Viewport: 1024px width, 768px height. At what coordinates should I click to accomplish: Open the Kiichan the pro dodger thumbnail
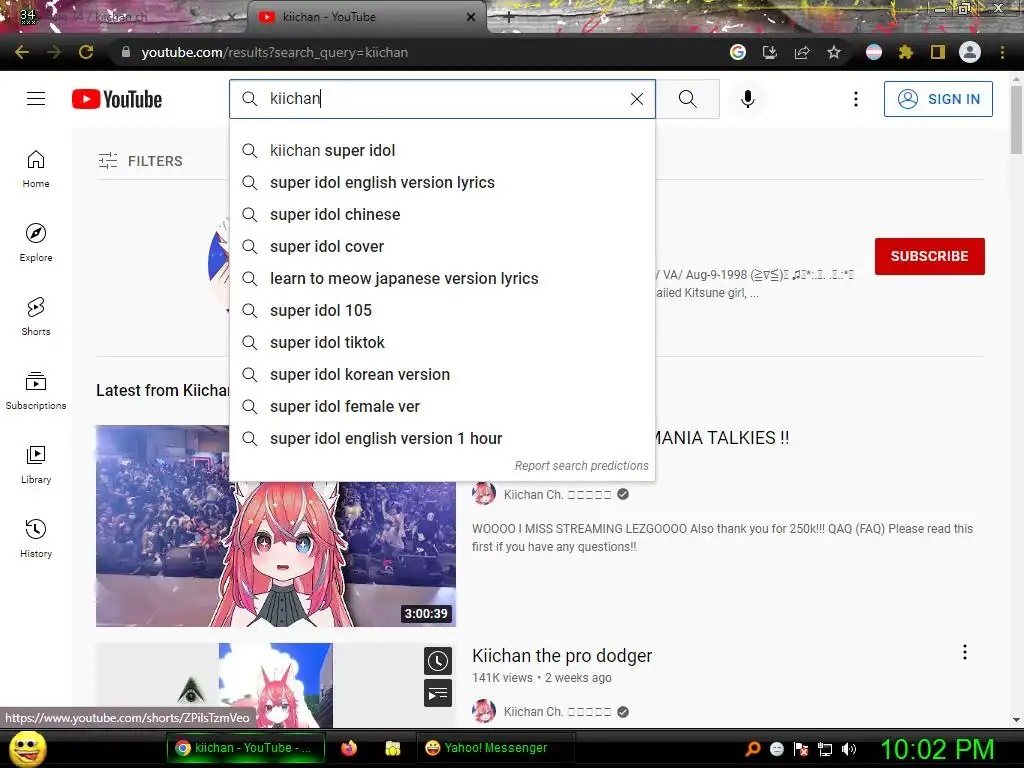point(276,685)
